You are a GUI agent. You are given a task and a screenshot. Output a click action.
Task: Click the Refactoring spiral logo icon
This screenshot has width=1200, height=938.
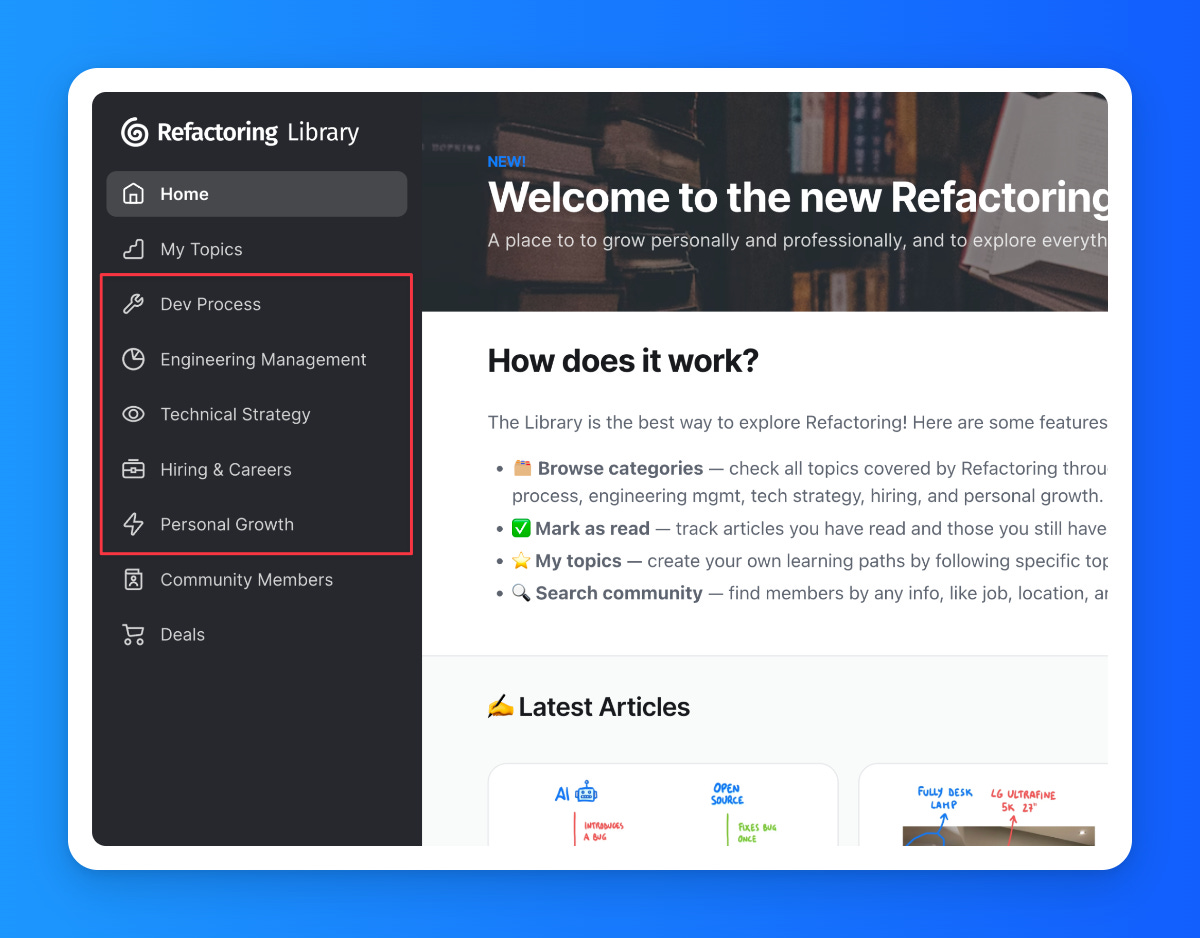[x=135, y=132]
